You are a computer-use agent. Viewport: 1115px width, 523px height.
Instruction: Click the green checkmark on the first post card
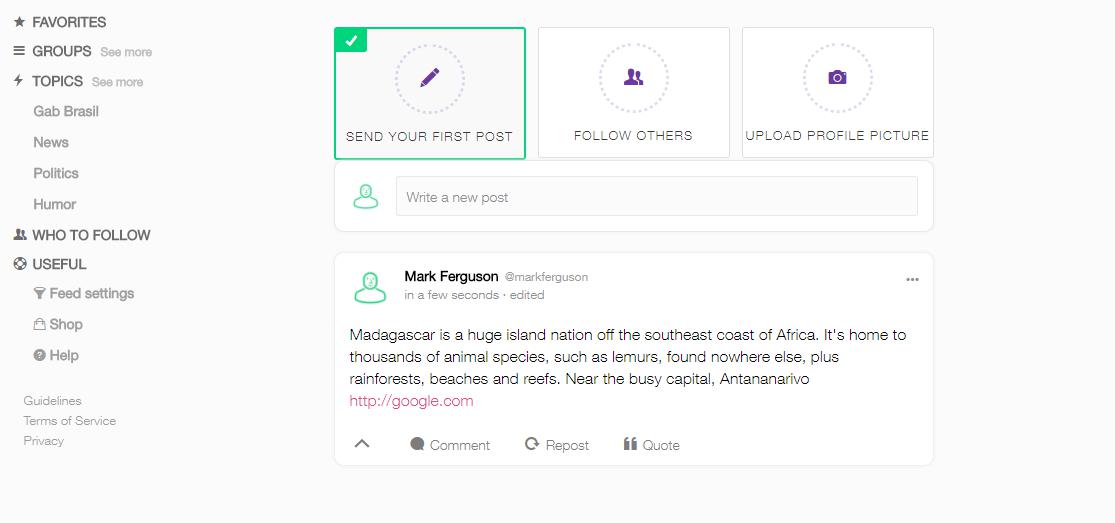click(x=351, y=41)
